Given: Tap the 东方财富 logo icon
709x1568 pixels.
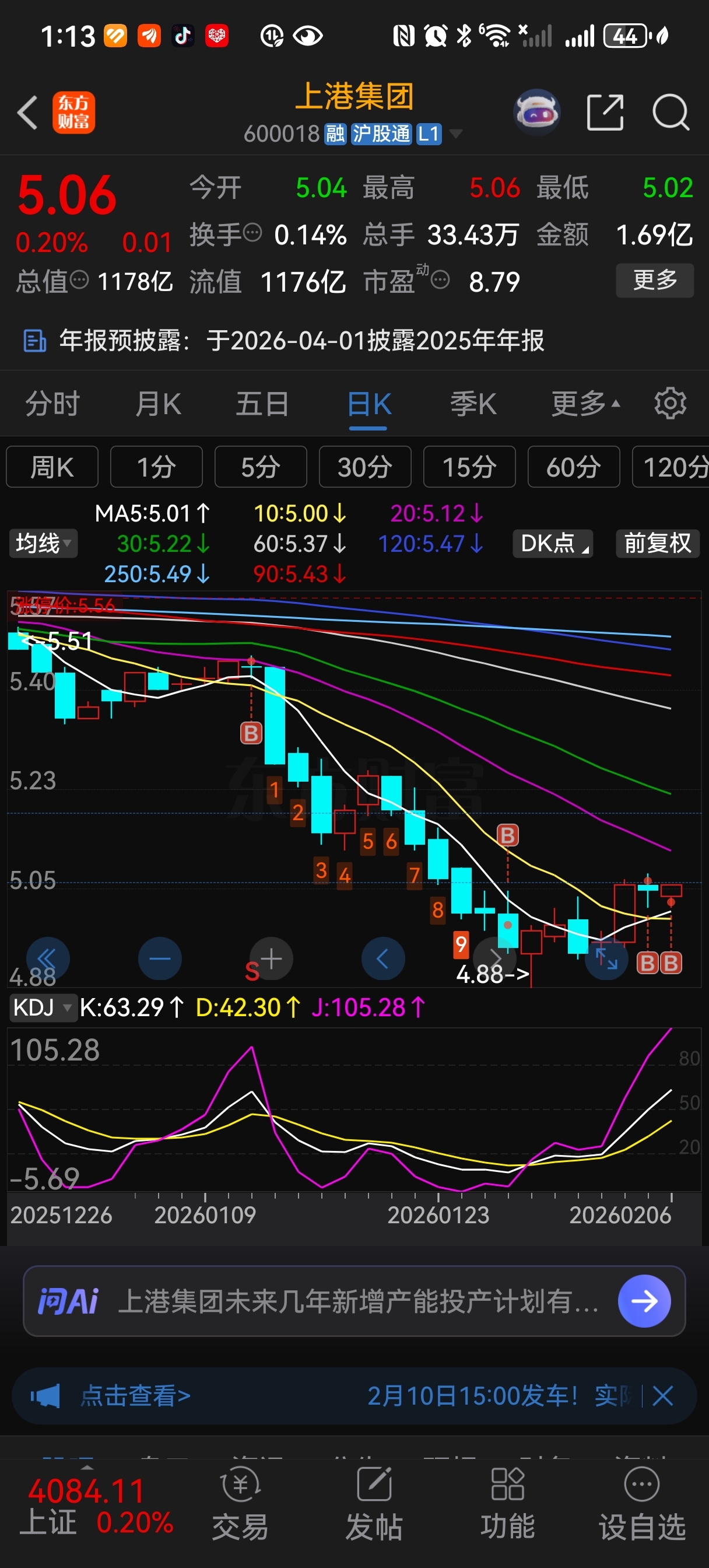Looking at the screenshot, I should click(73, 113).
